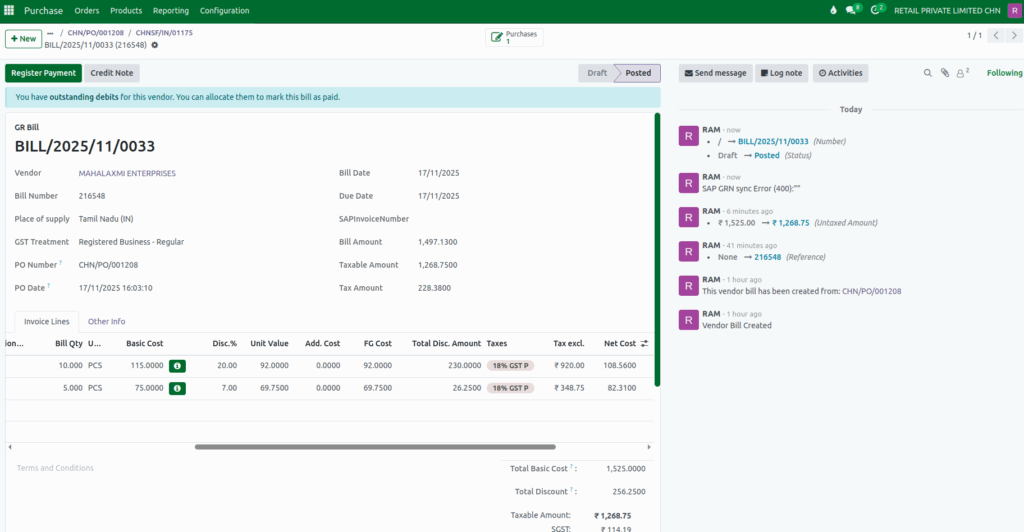Open the Activities button in chatter
This screenshot has height=532, width=1024.
point(840,73)
